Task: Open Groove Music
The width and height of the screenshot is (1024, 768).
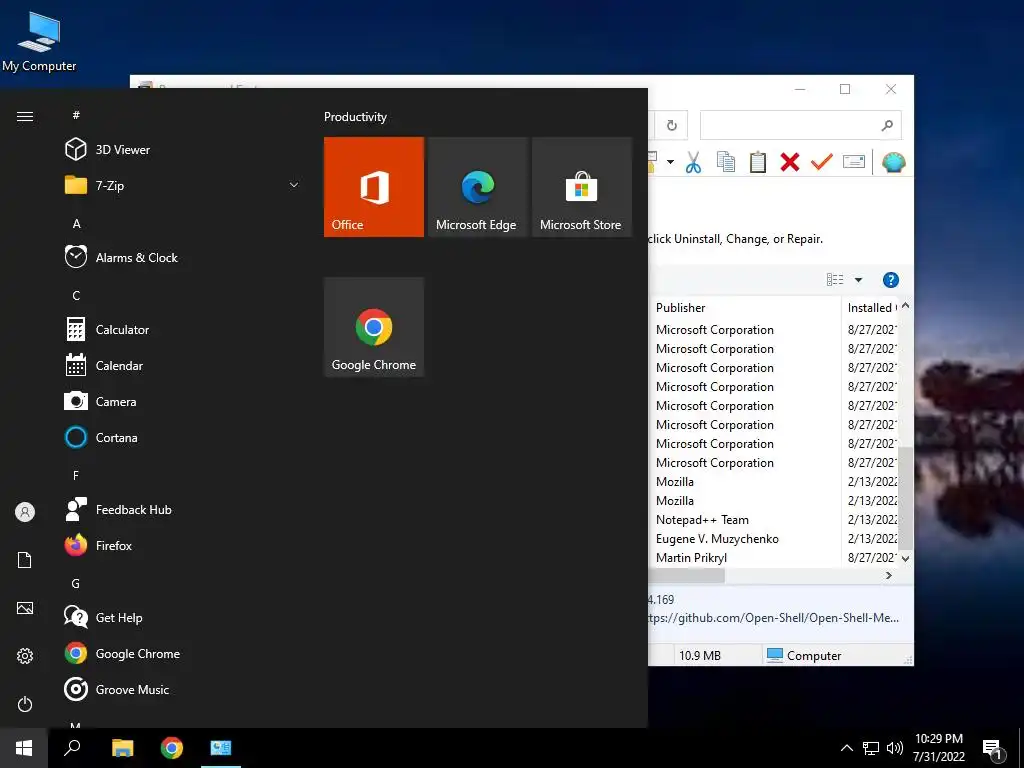Action: click(x=132, y=689)
